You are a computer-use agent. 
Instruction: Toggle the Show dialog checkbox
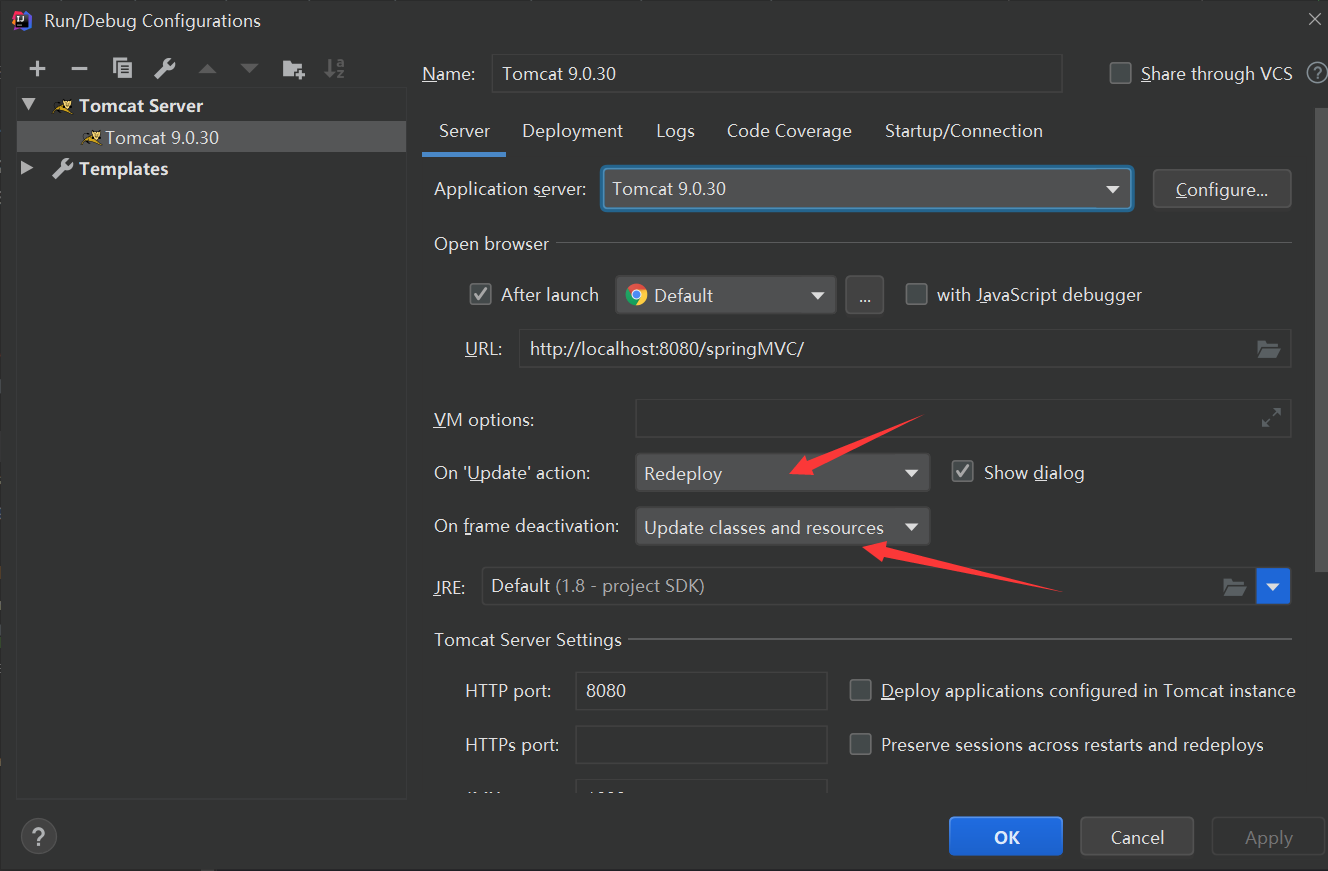(x=963, y=472)
